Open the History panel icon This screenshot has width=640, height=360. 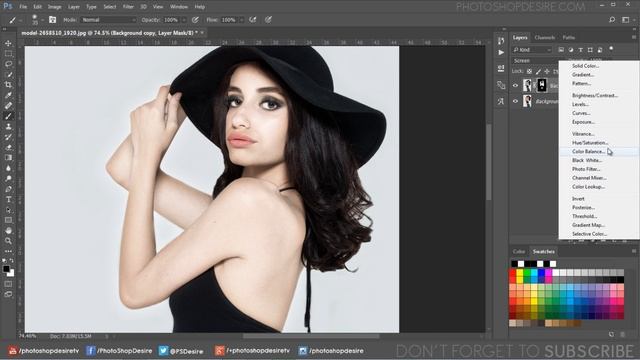tap(501, 40)
